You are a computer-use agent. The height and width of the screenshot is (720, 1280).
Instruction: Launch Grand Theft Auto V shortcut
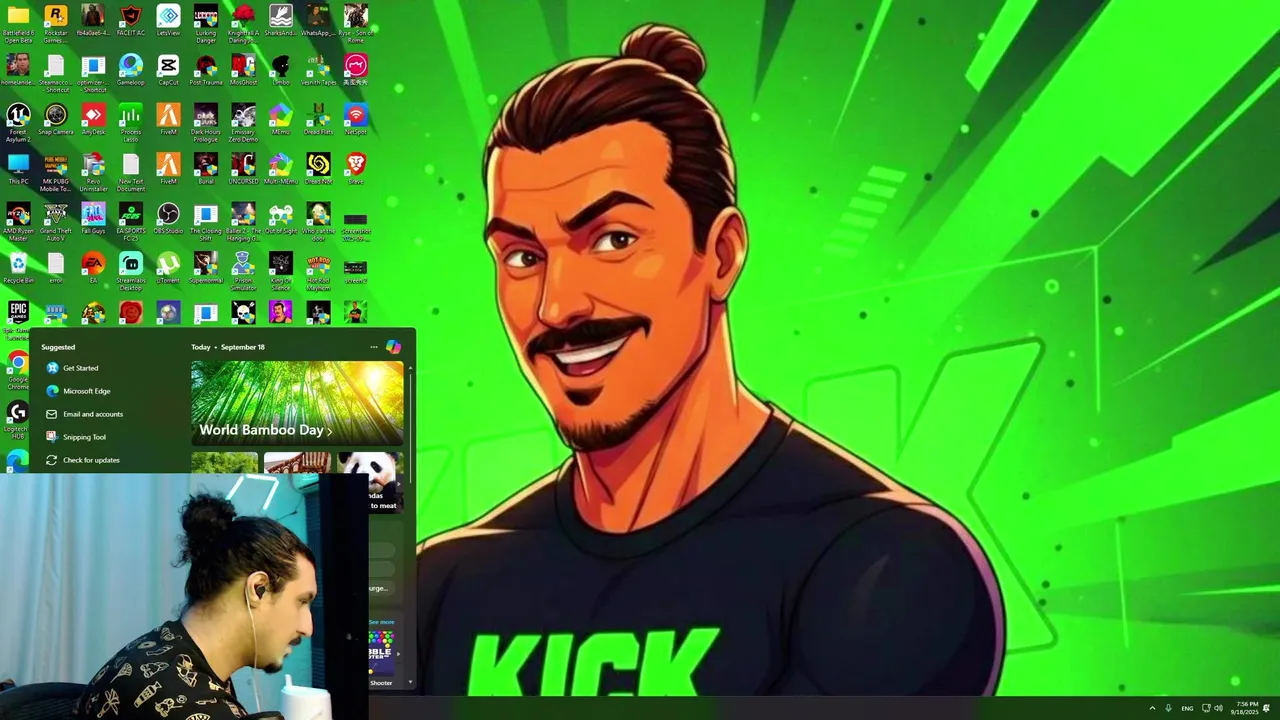pos(56,222)
